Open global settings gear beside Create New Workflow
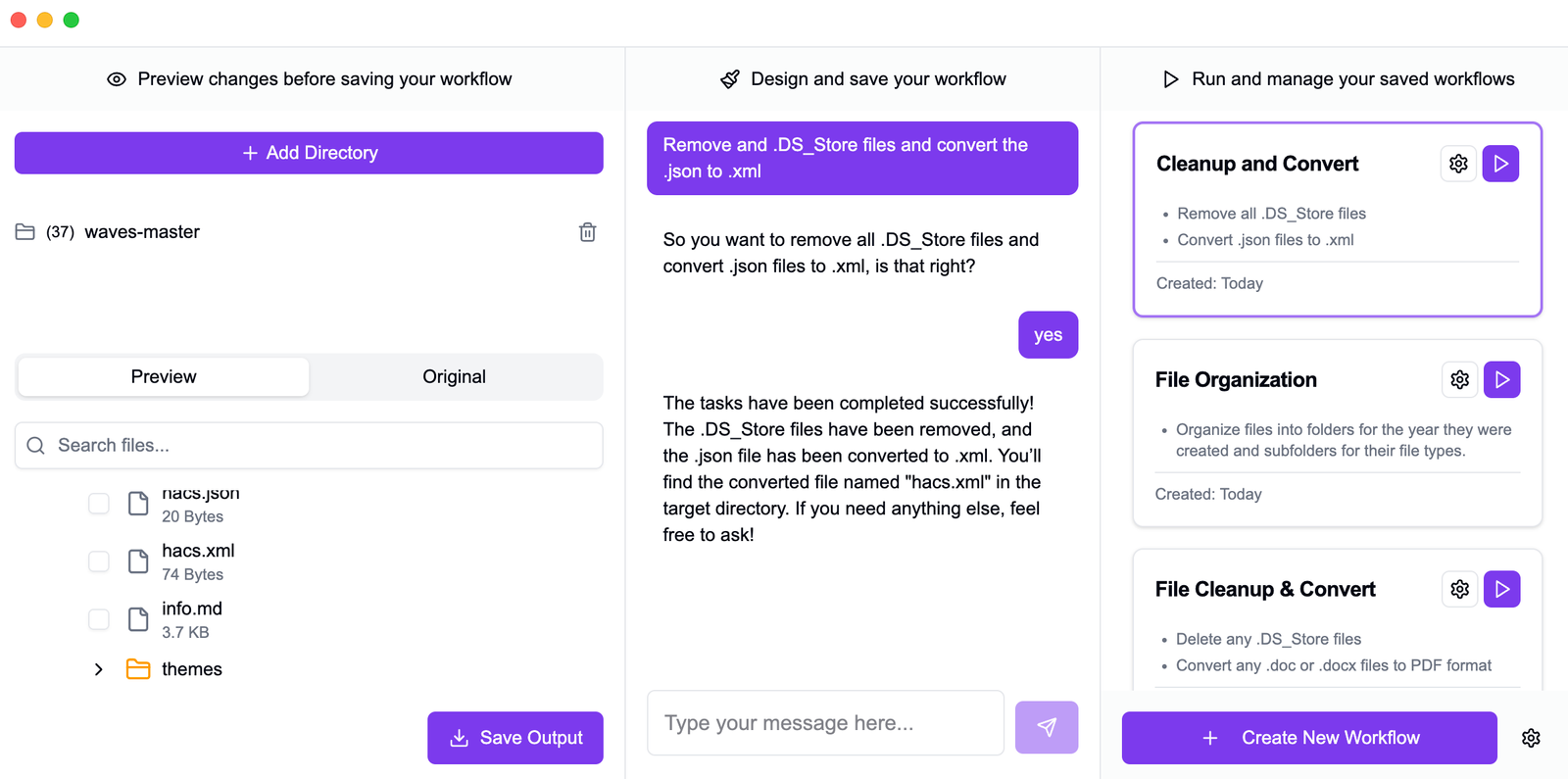The image size is (1568, 779). (1531, 738)
